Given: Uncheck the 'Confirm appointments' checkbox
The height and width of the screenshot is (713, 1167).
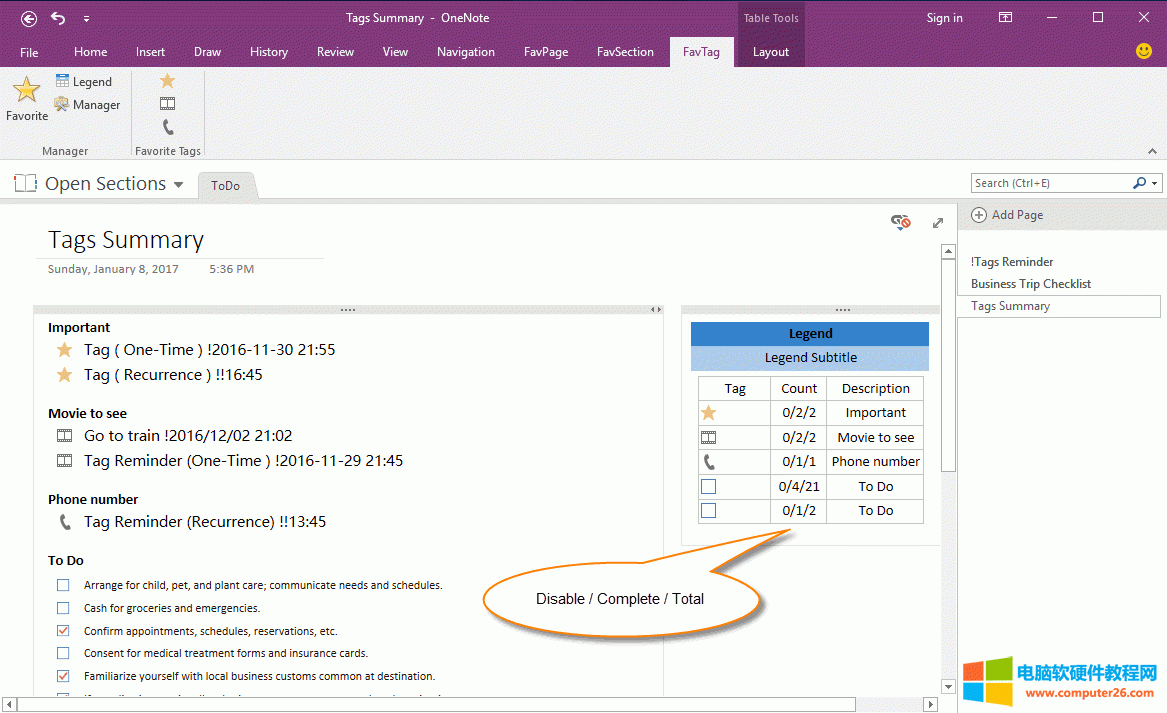Looking at the screenshot, I should coord(64,631).
